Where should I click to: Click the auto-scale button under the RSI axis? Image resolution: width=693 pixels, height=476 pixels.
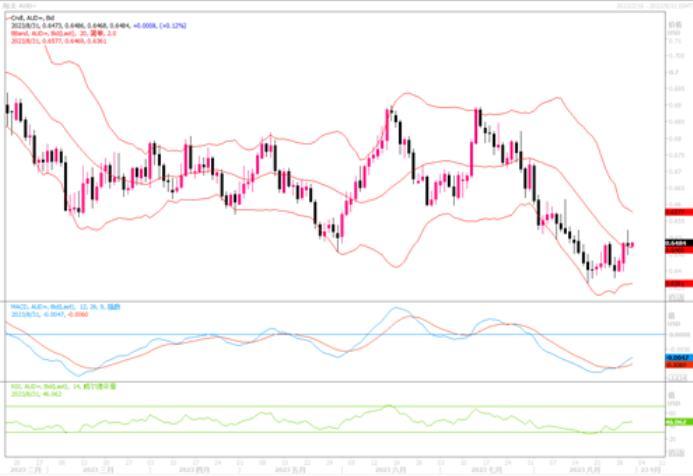(x=678, y=453)
